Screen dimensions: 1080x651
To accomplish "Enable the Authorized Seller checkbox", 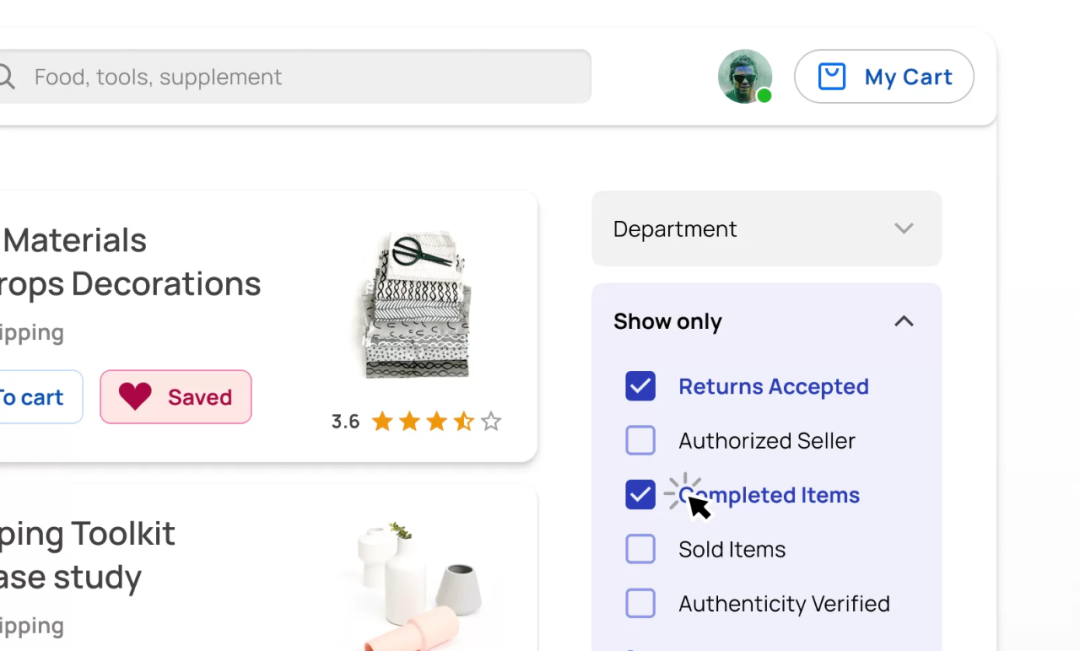I will (x=640, y=441).
